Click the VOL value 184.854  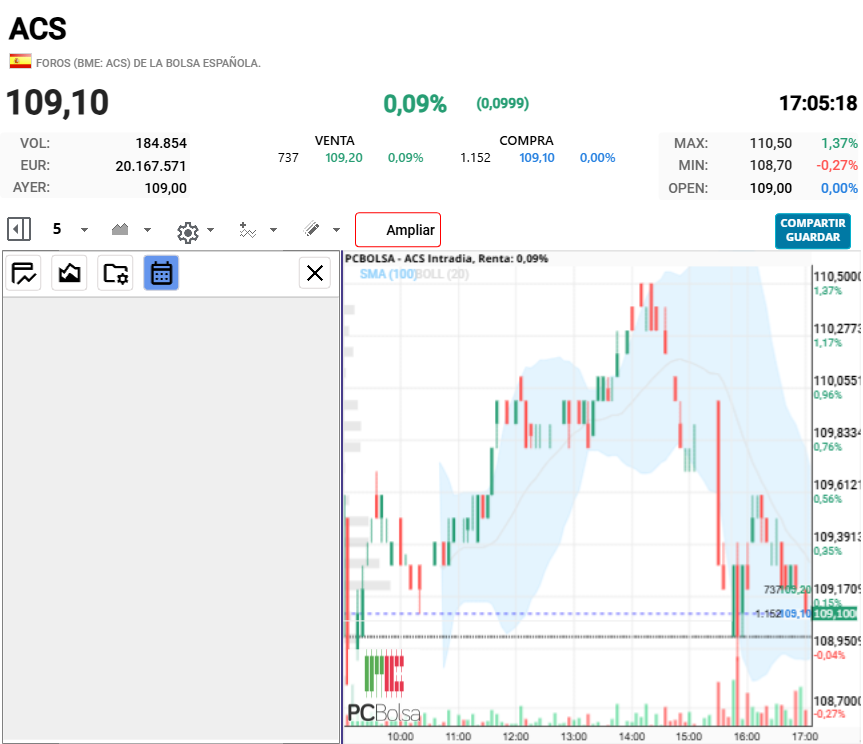click(x=161, y=143)
